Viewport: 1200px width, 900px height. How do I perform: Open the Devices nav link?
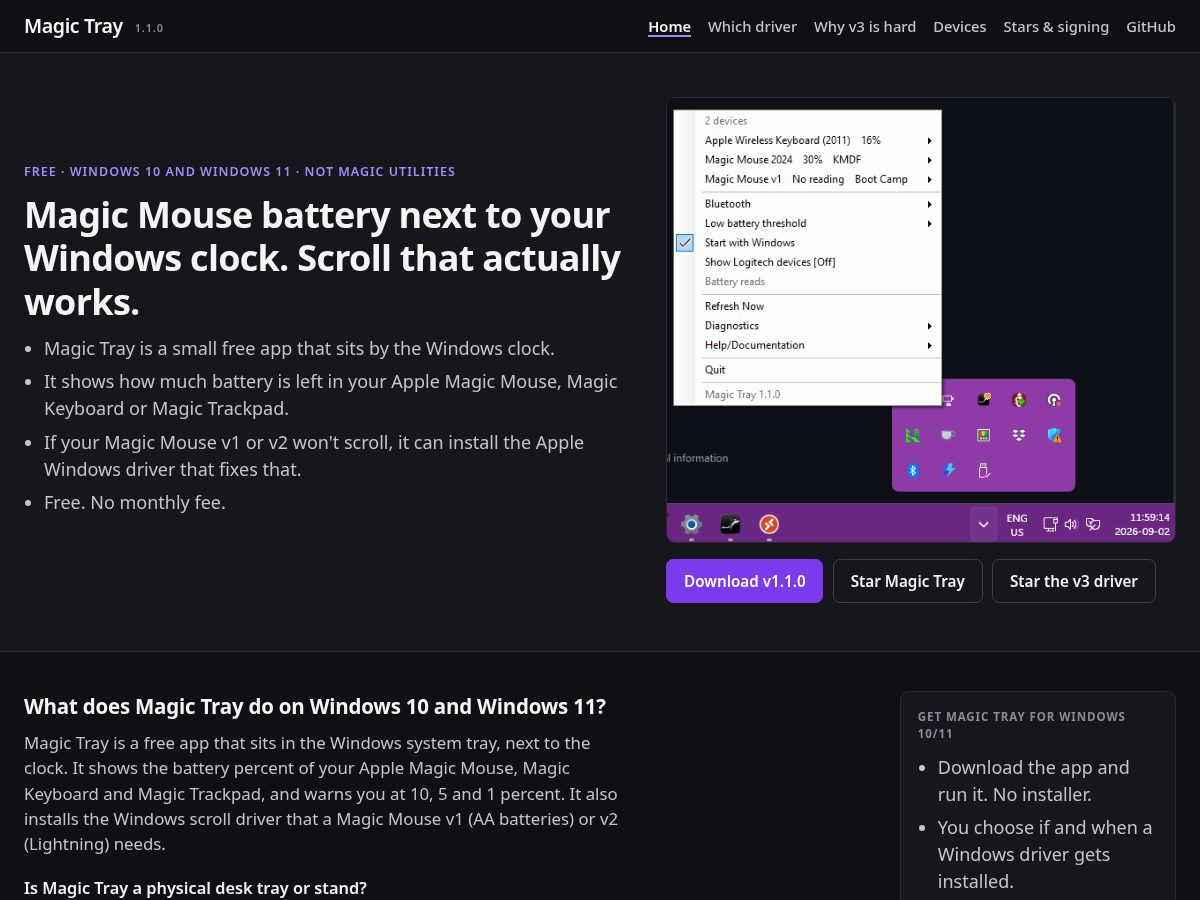960,27
